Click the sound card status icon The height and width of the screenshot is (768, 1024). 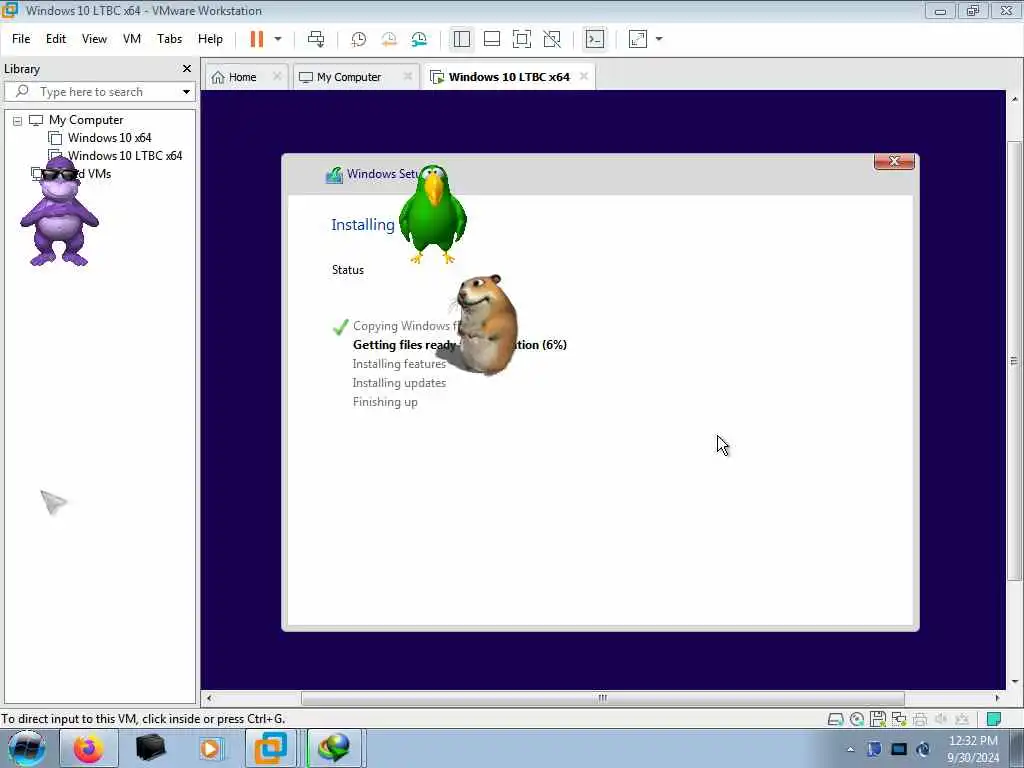(941, 720)
